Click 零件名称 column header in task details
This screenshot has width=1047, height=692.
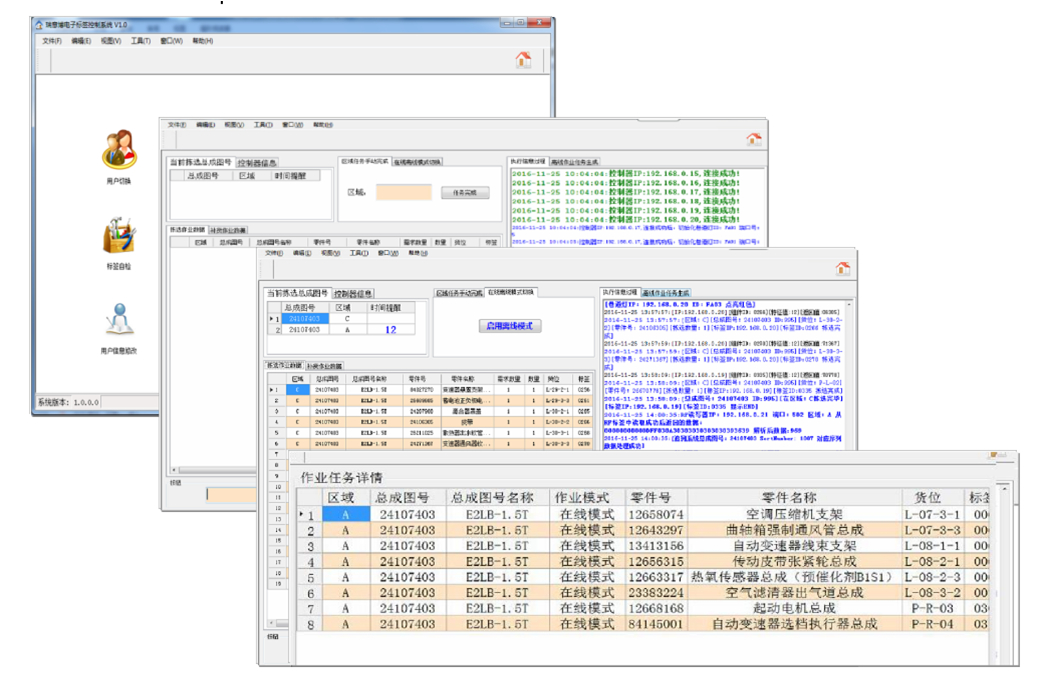coord(789,498)
